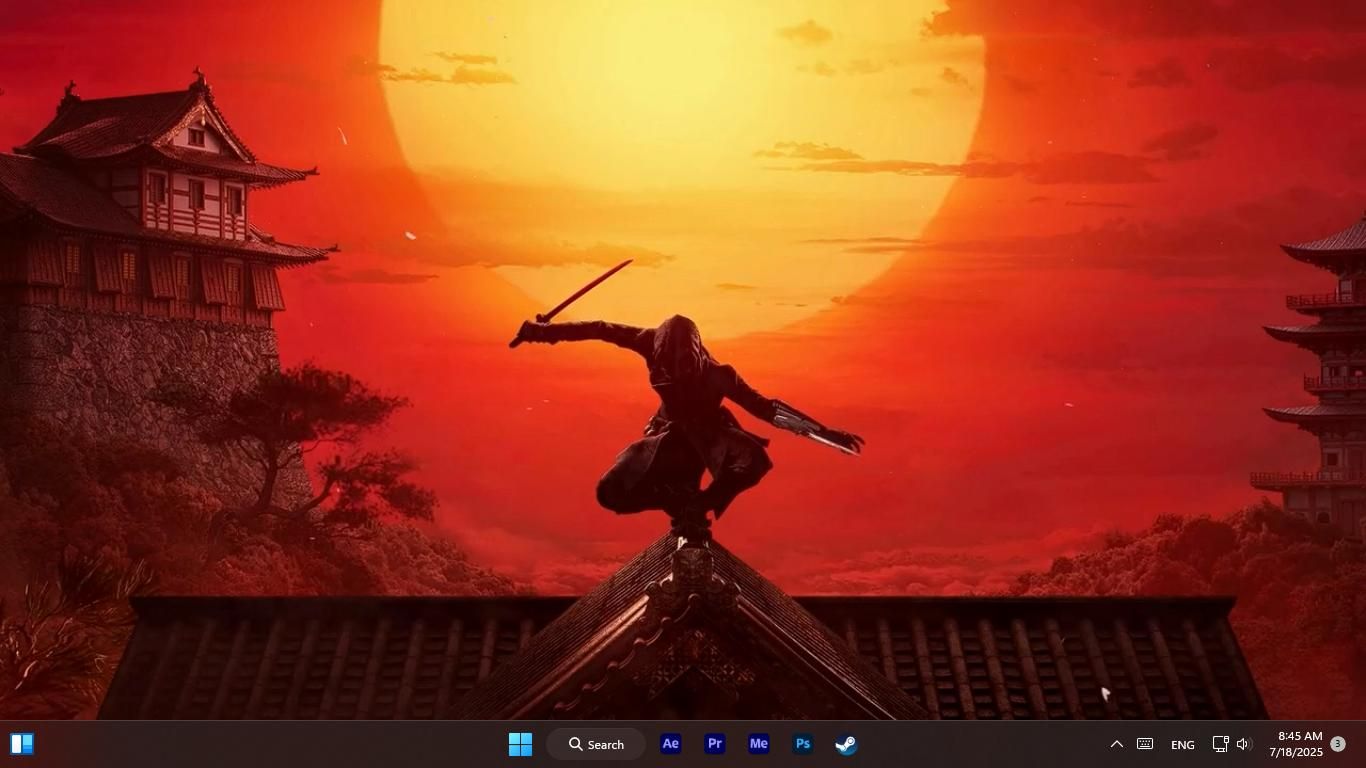Open notification badge showing 3
The image size is (1366, 768).
[x=1338, y=744]
